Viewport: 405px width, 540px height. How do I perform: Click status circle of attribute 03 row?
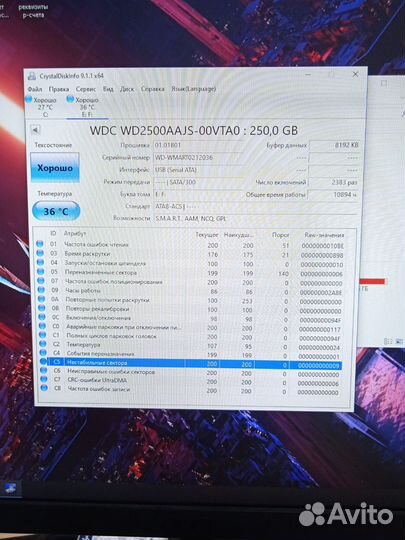click(40, 253)
